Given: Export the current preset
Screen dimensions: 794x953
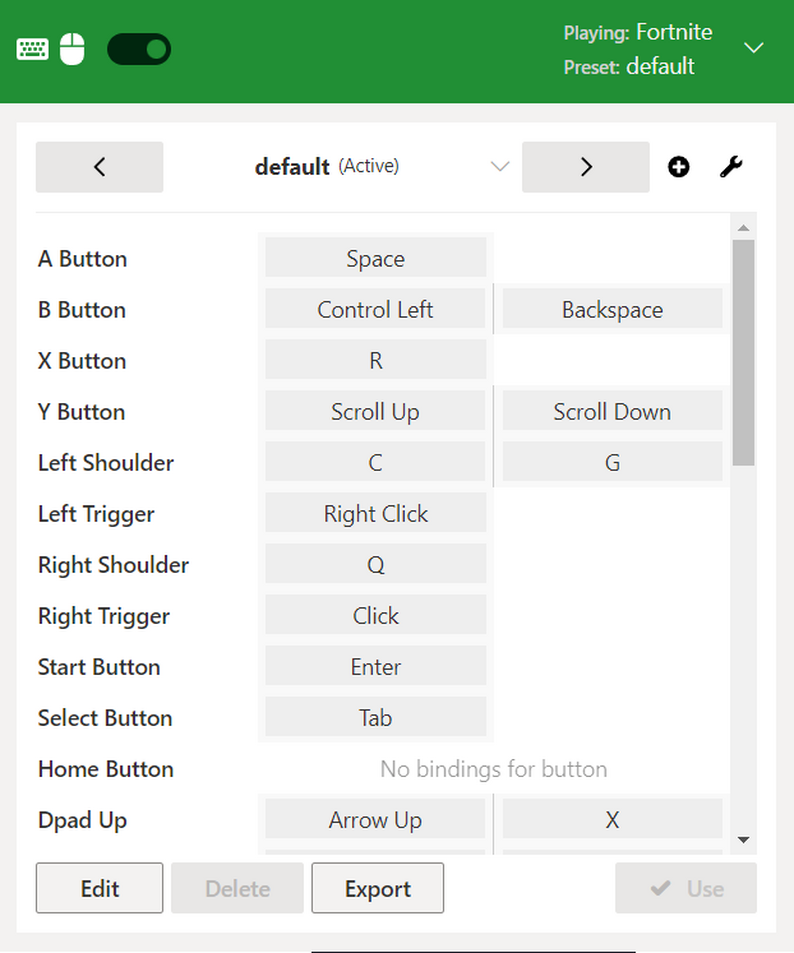Looking at the screenshot, I should [x=377, y=888].
